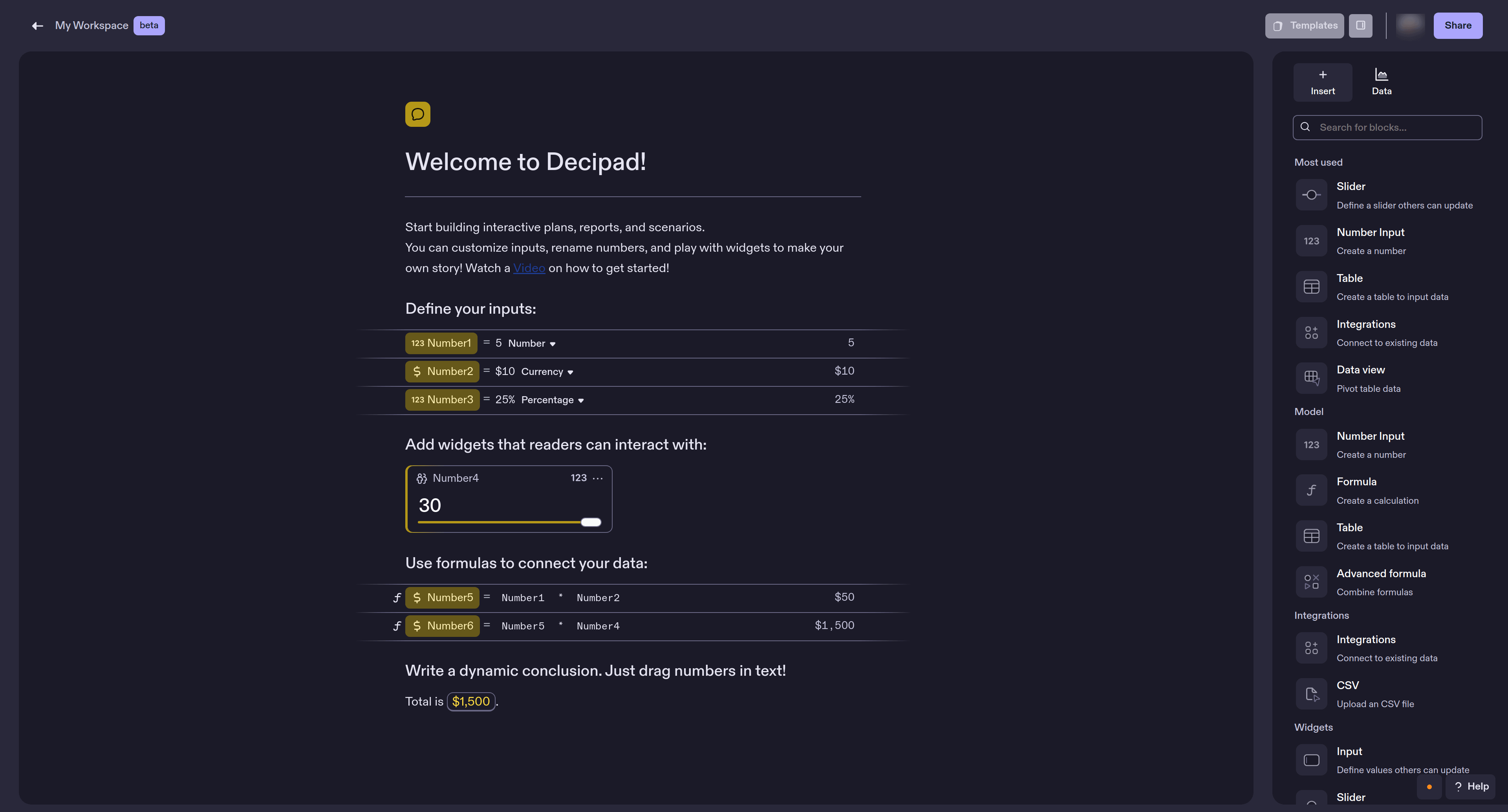Image resolution: width=1508 pixels, height=812 pixels.
Task: Click the Number5 variable chip
Action: tap(442, 598)
